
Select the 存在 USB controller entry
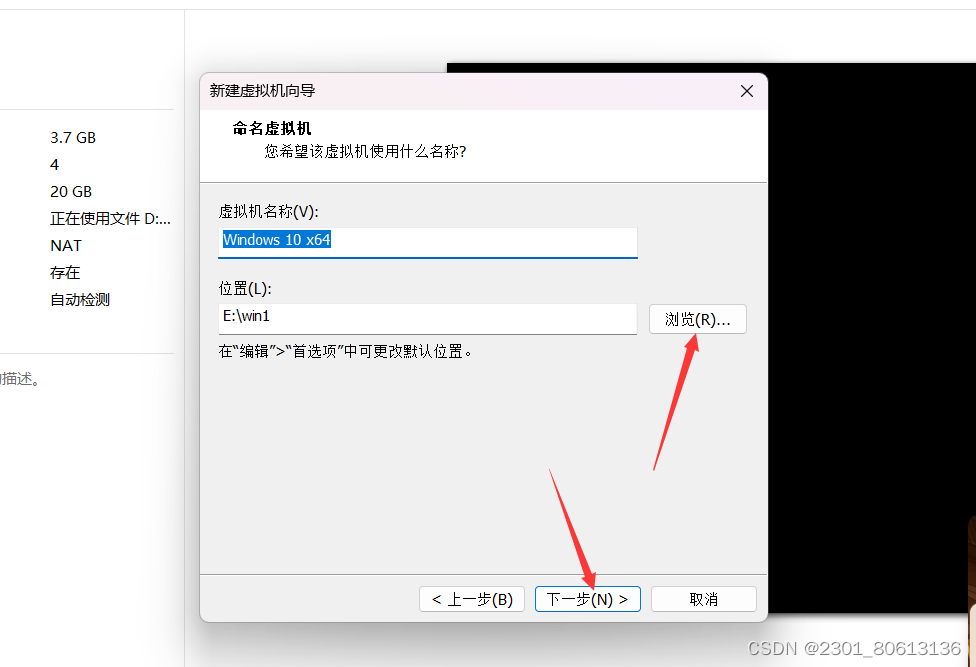[x=65, y=273]
